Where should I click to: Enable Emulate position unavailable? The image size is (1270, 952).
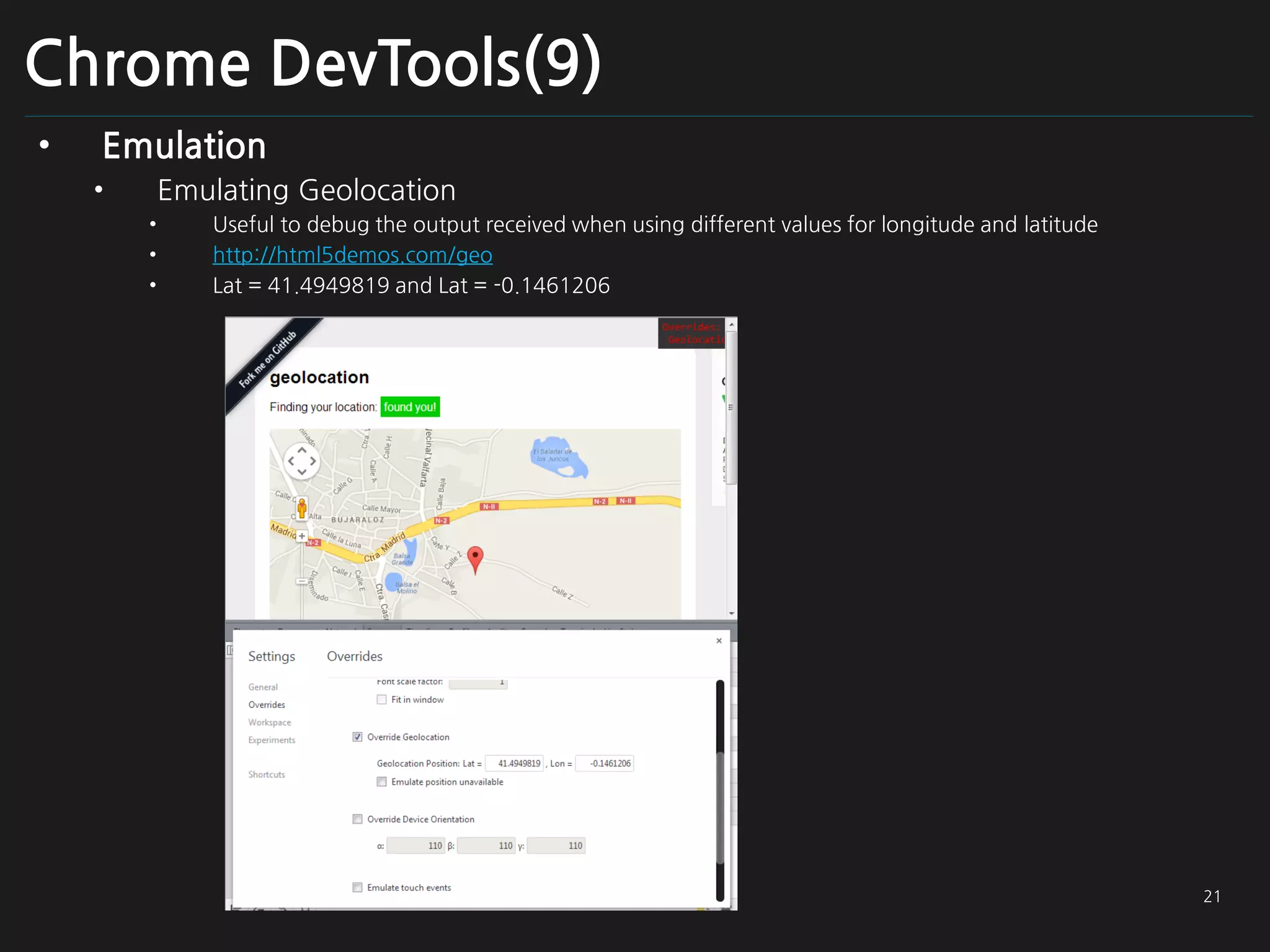381,782
